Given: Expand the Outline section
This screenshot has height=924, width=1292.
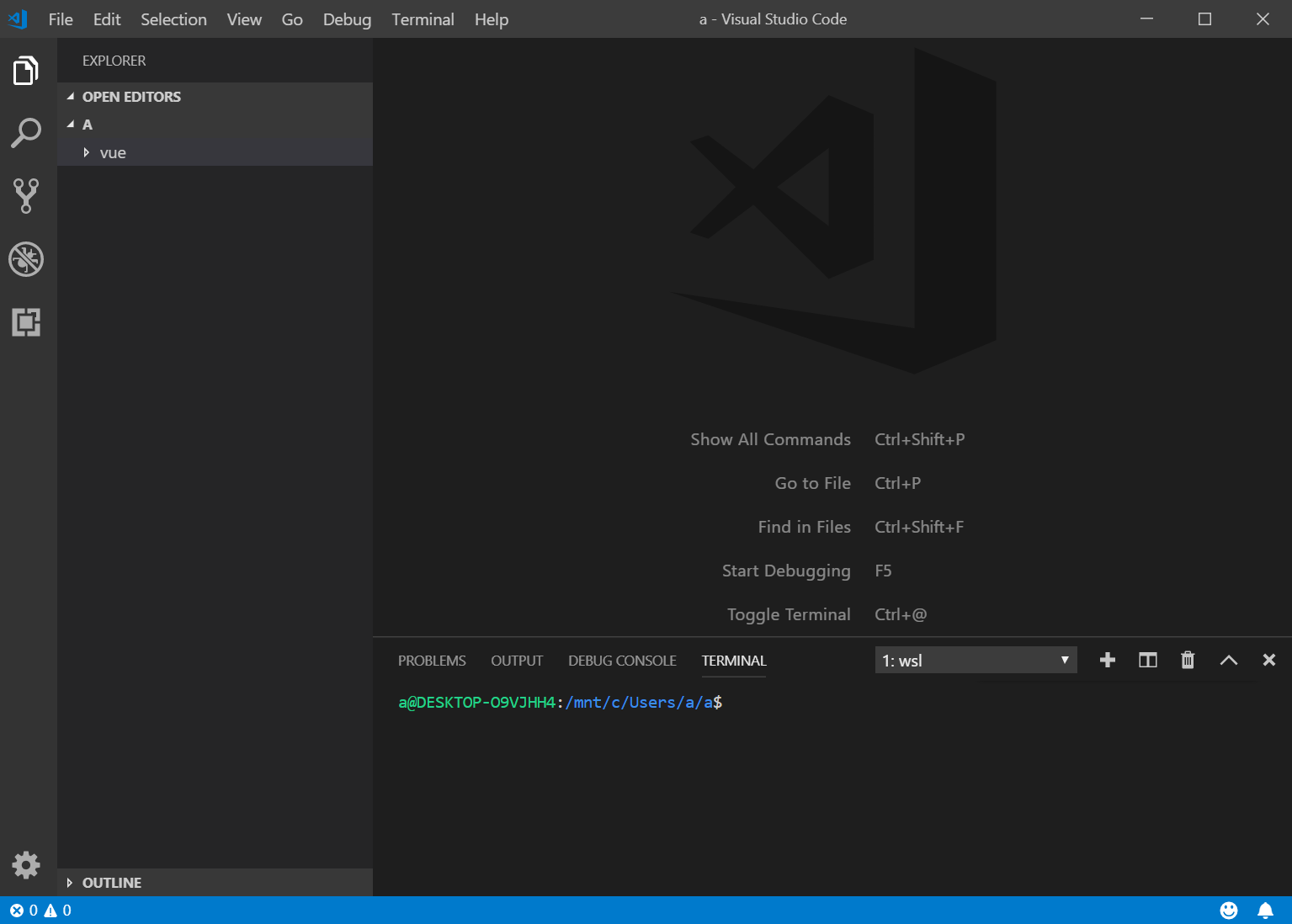Looking at the screenshot, I should pyautogui.click(x=111, y=883).
